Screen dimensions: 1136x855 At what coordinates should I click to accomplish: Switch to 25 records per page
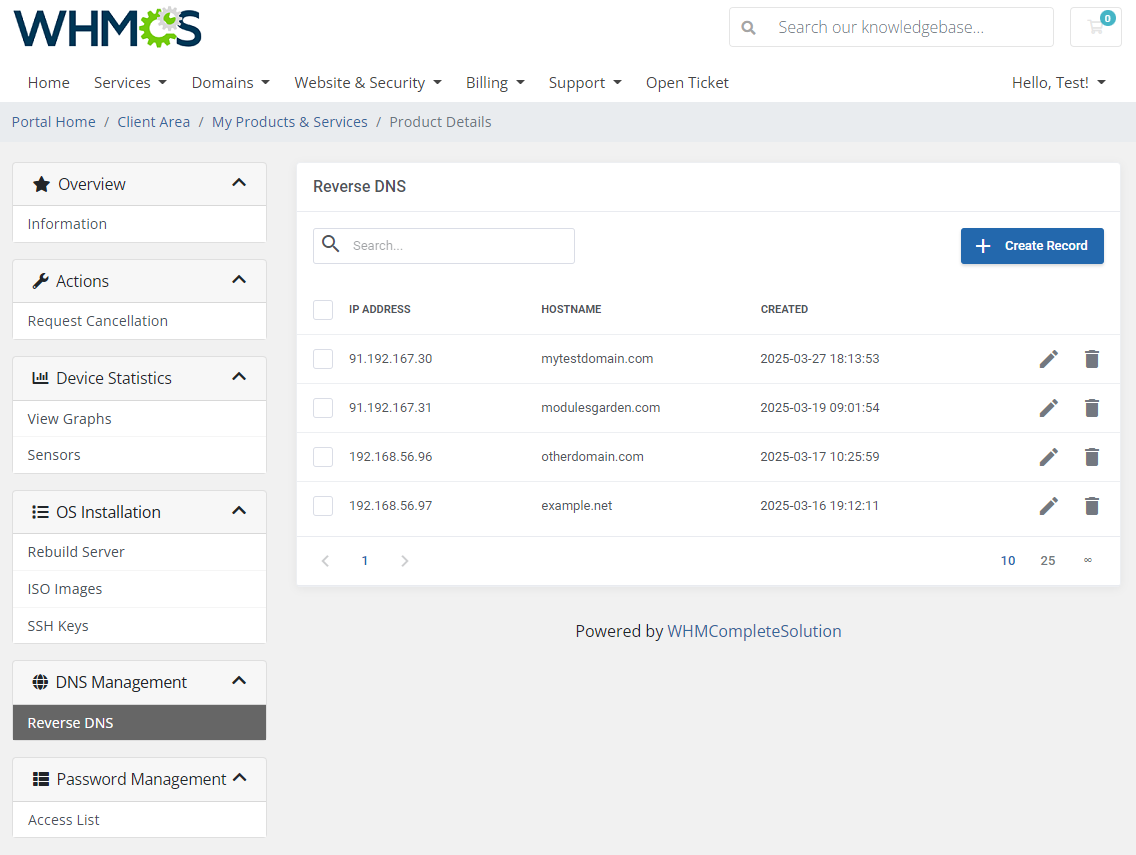[x=1048, y=560]
